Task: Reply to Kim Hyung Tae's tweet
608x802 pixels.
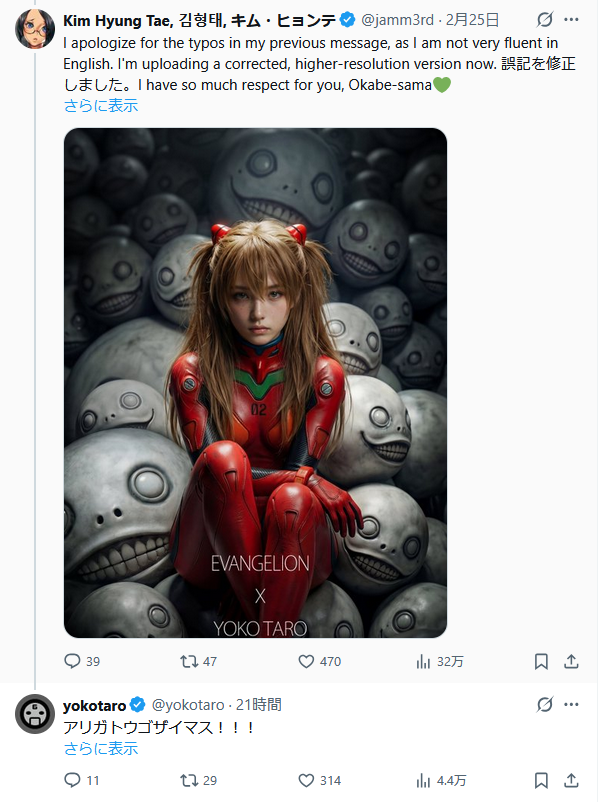Action: [72, 661]
